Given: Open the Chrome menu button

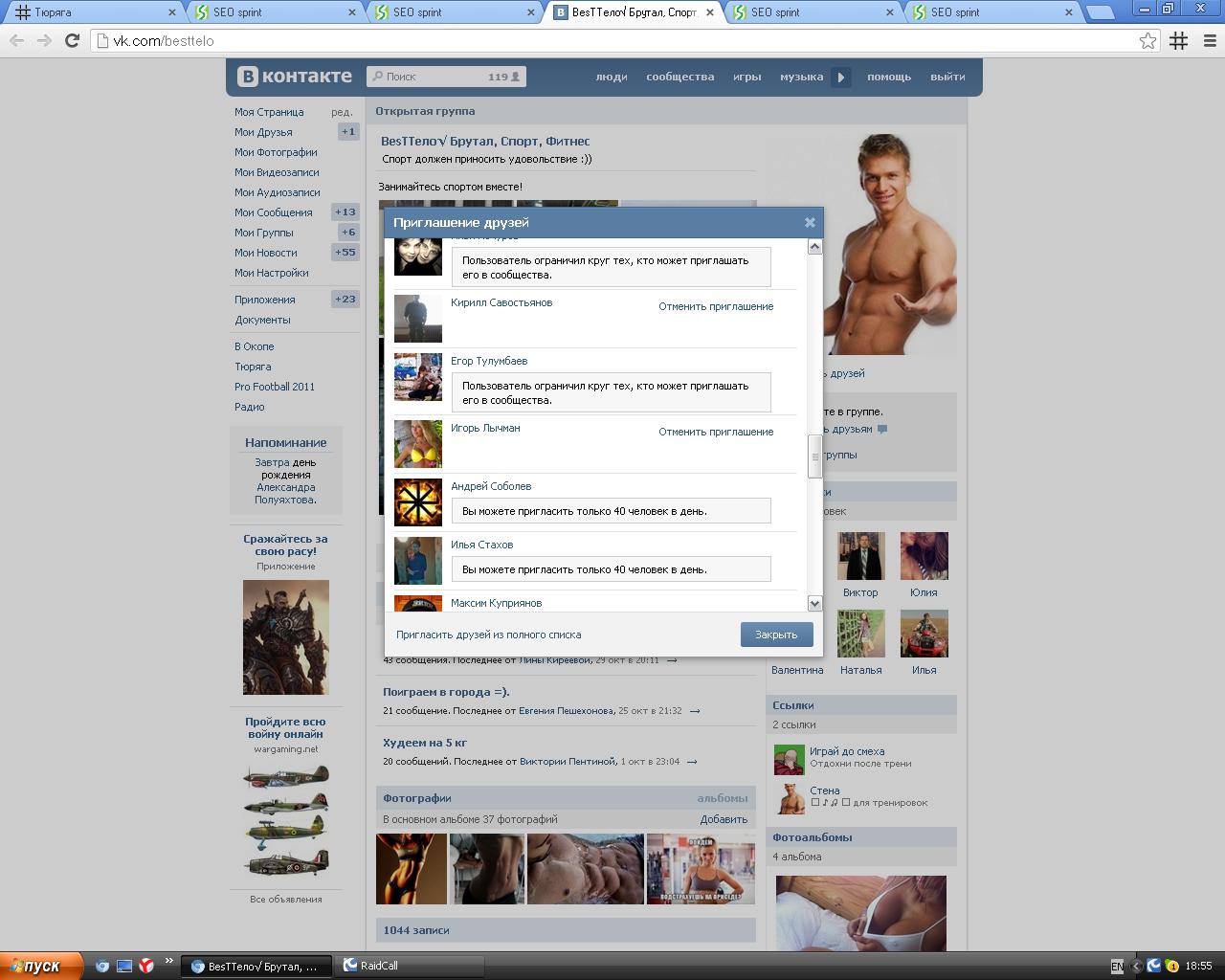Looking at the screenshot, I should point(1209,40).
